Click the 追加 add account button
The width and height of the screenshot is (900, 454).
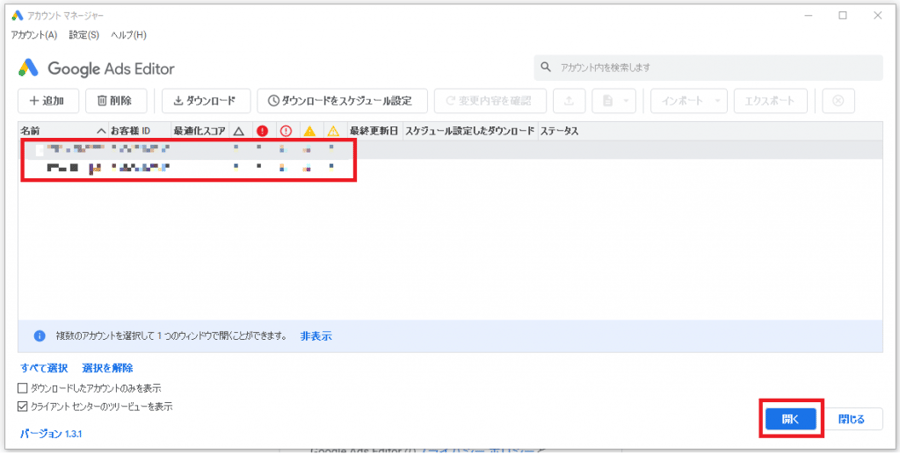click(x=48, y=101)
